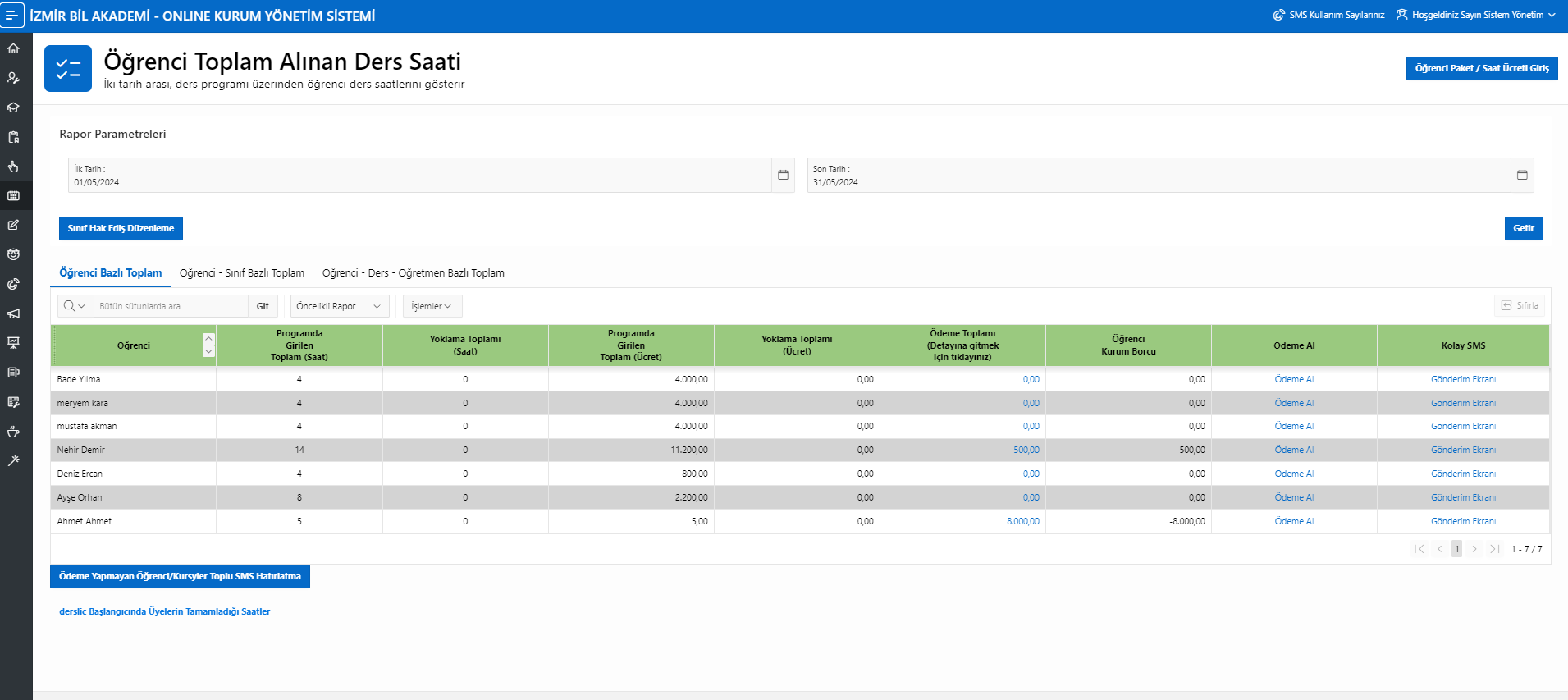The height and width of the screenshot is (700, 1568).
Task: Click the magic wand sidebar icon
Action: pos(14,461)
